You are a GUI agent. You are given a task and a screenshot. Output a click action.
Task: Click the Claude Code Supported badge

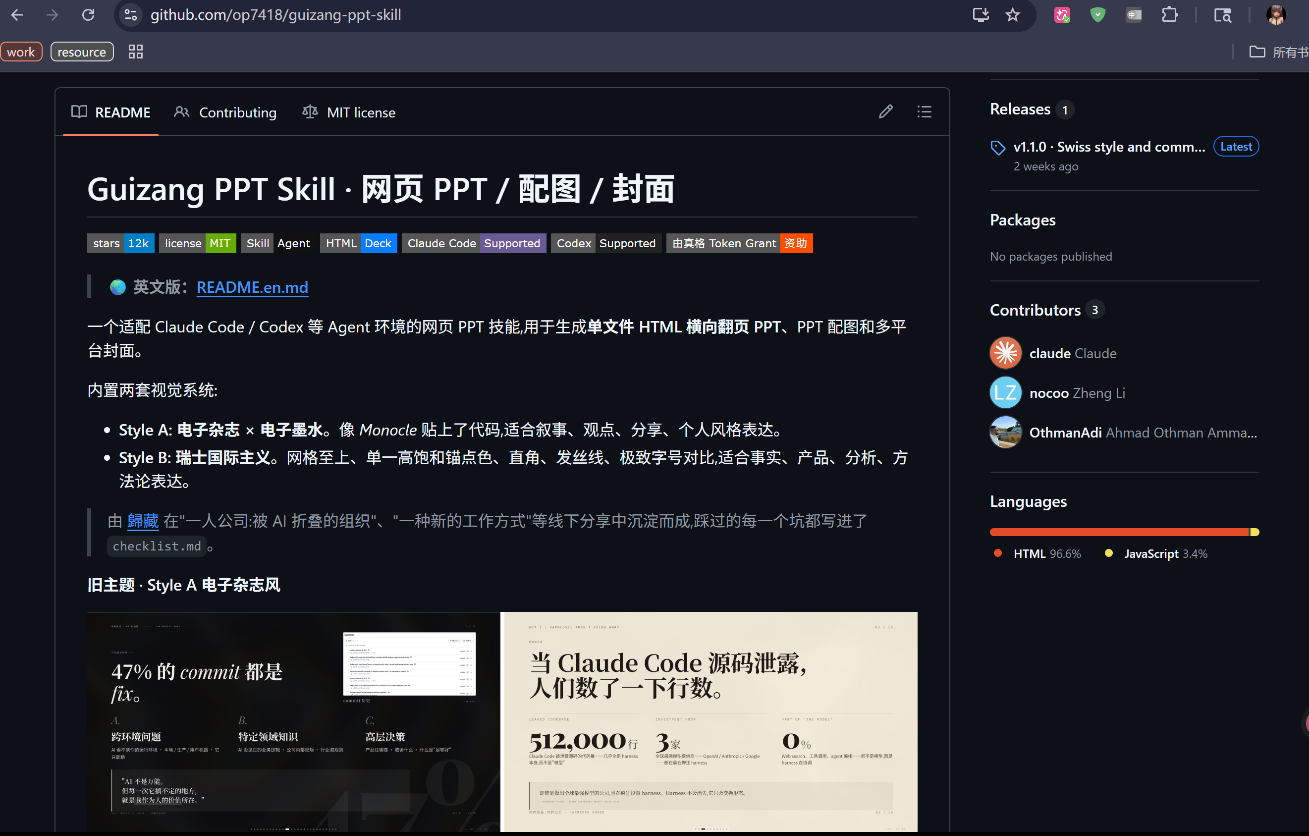[474, 243]
